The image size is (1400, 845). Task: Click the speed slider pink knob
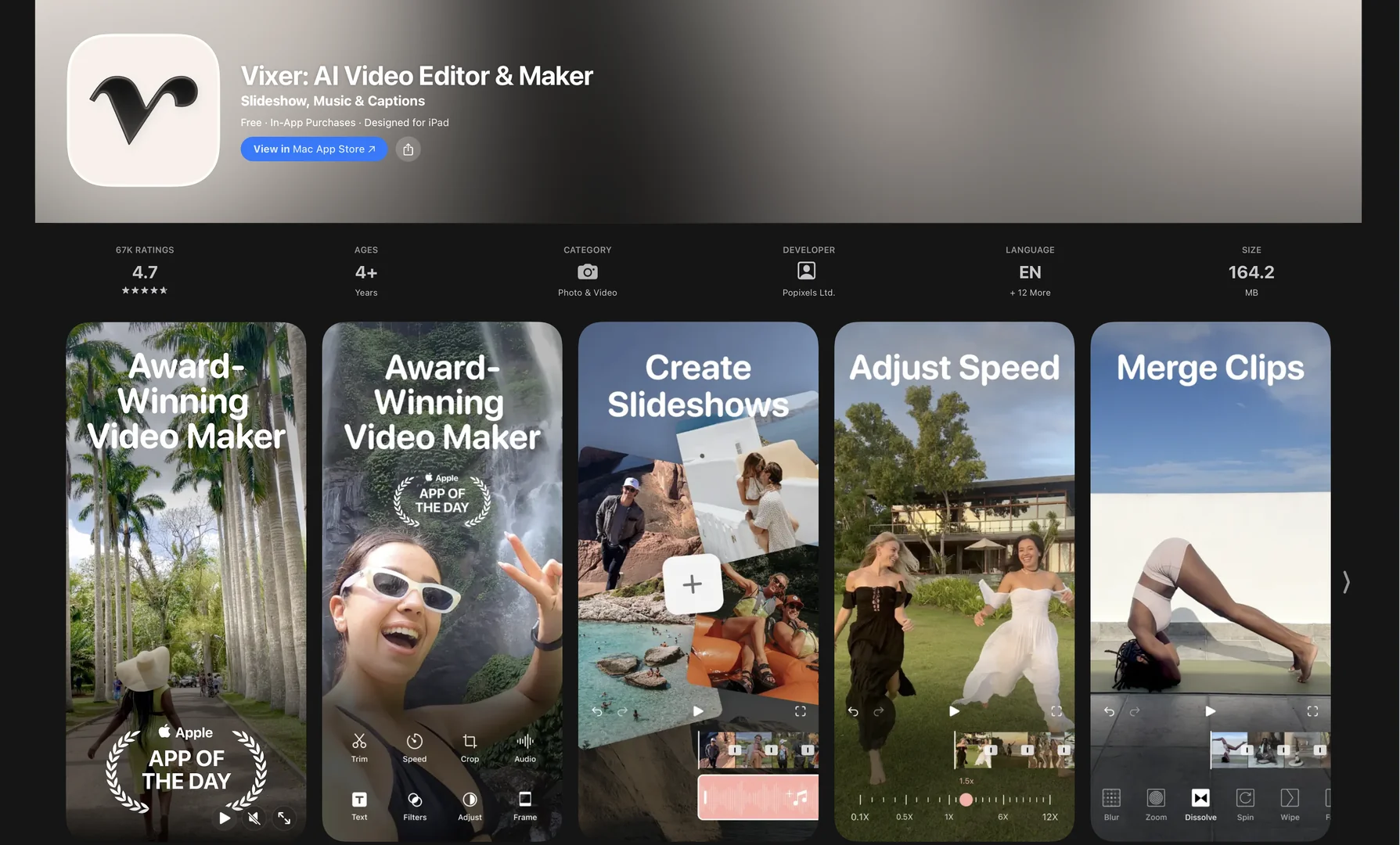(966, 800)
